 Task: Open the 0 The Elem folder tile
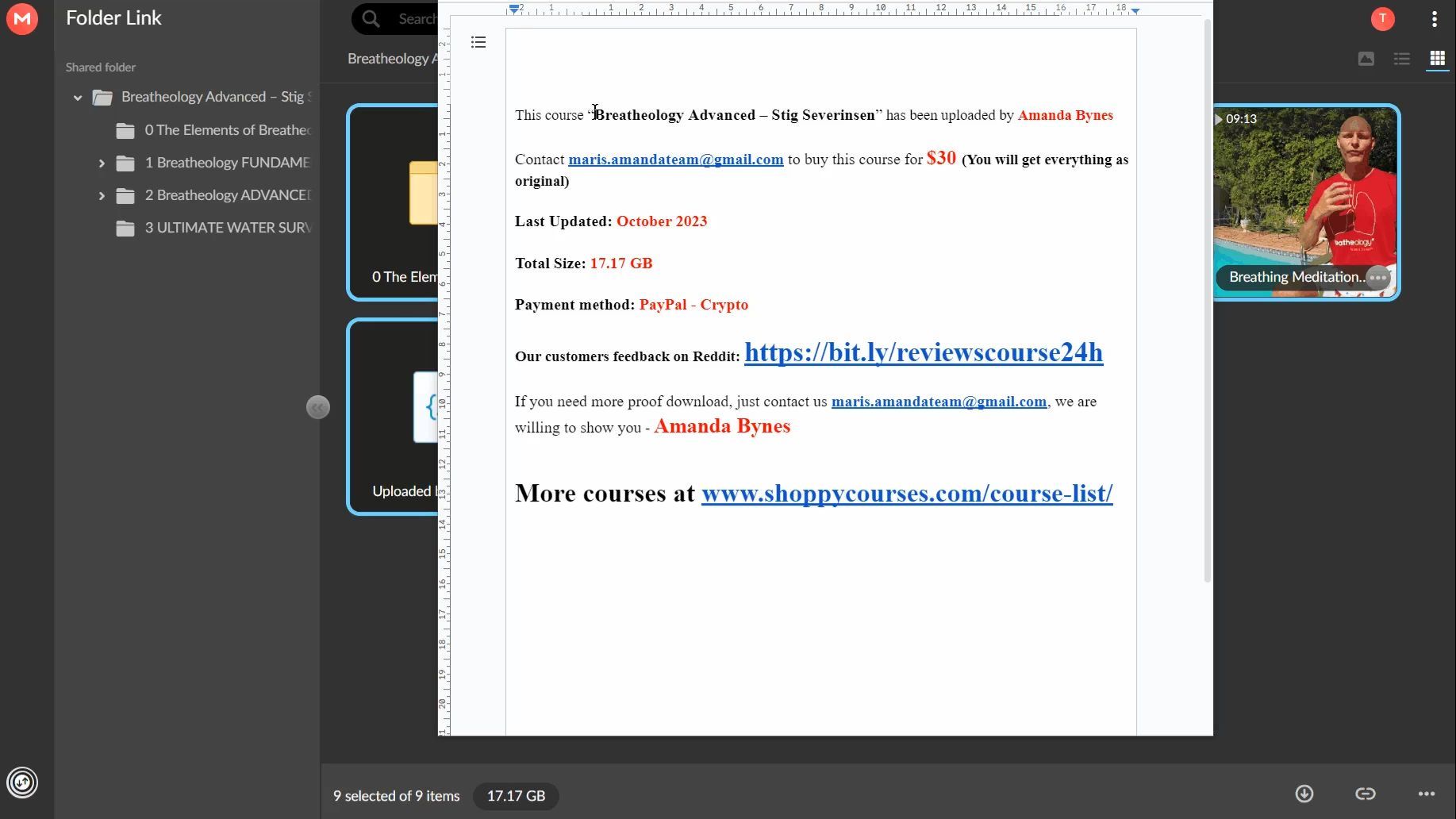[394, 202]
